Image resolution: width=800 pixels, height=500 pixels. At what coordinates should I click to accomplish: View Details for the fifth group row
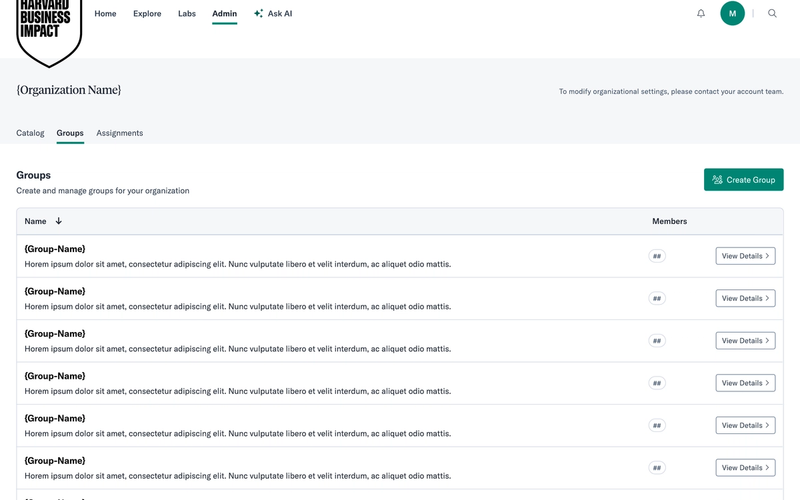(745, 426)
